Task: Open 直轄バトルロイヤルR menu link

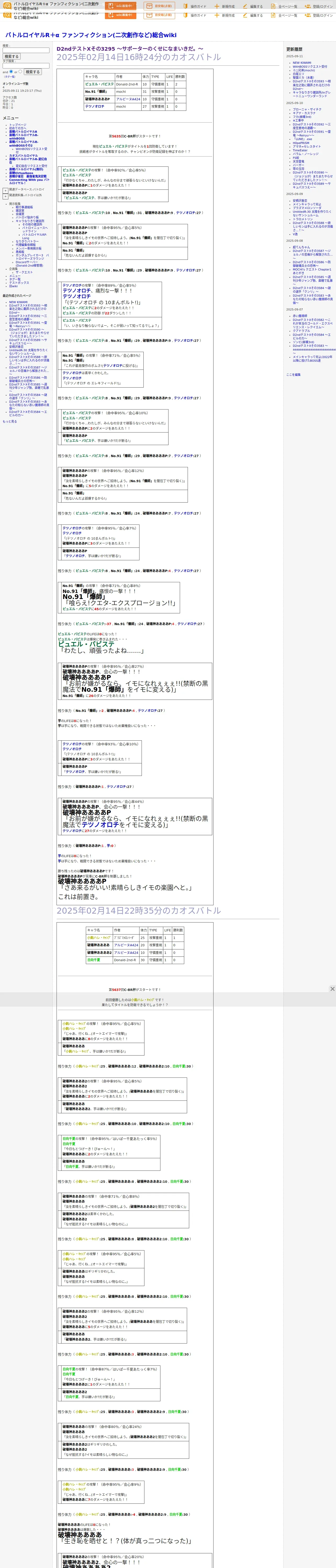Action: pos(23,131)
